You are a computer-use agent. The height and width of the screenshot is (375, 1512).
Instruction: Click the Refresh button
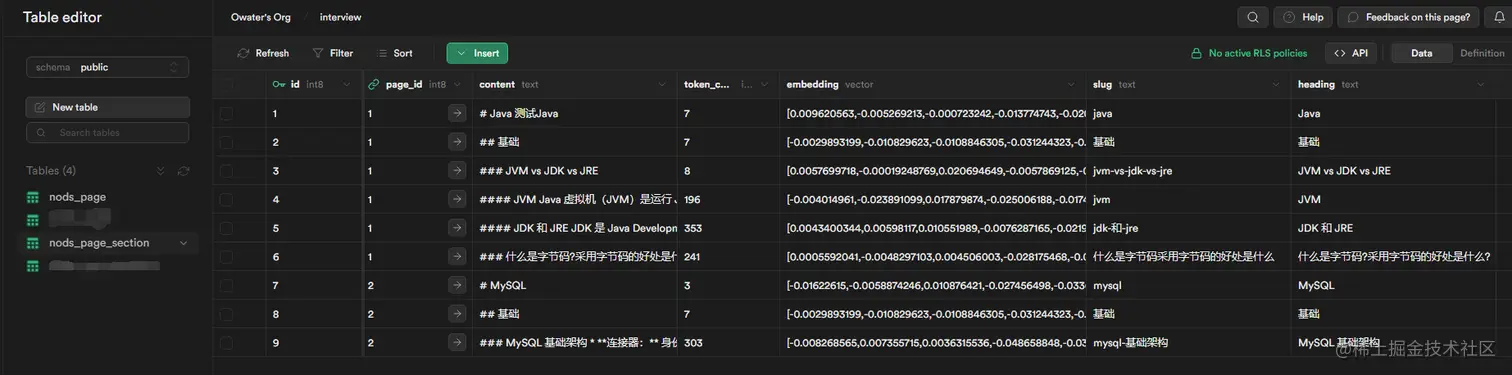click(263, 53)
